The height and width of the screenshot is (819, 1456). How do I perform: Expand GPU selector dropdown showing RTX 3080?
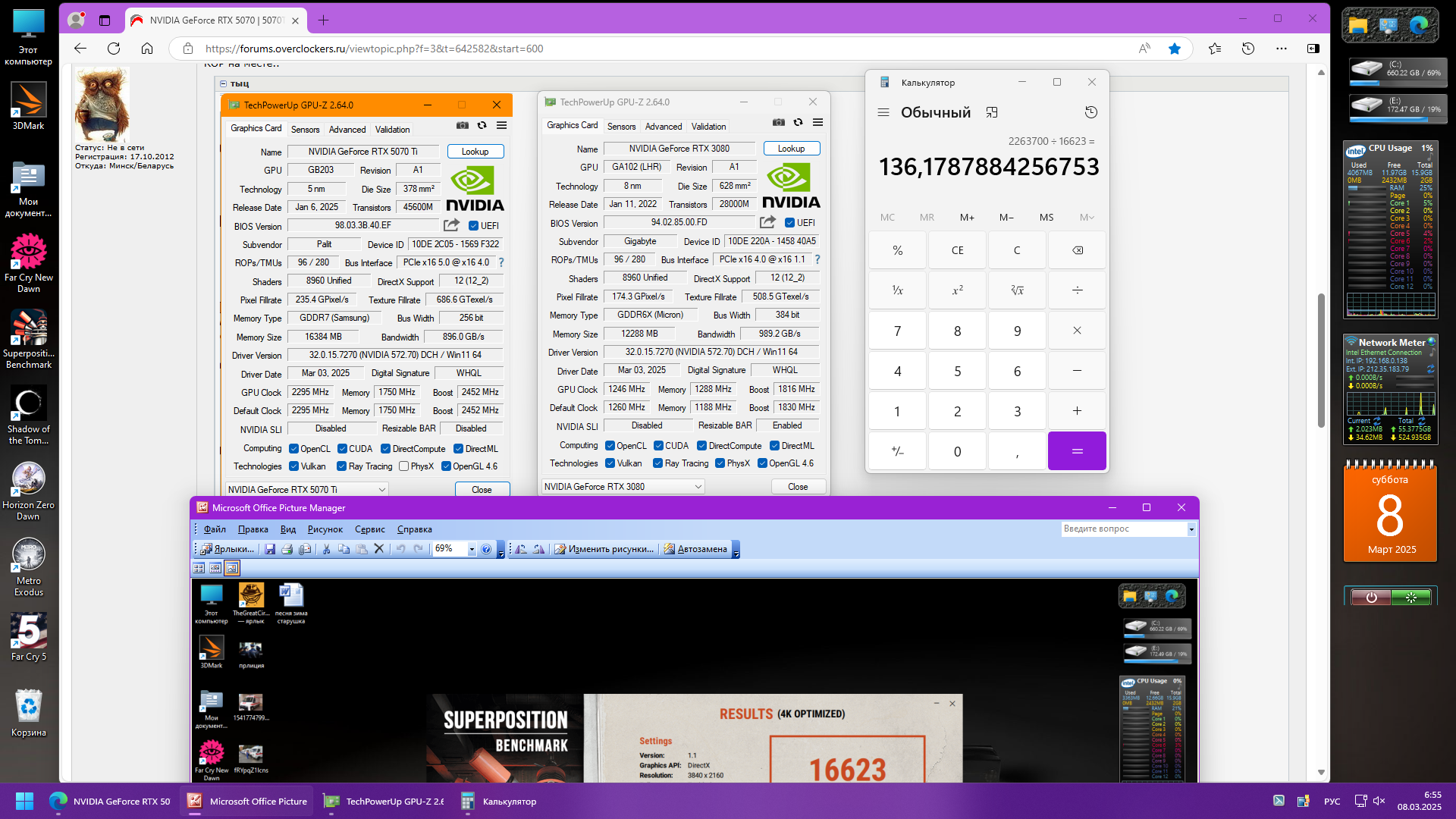tap(698, 487)
